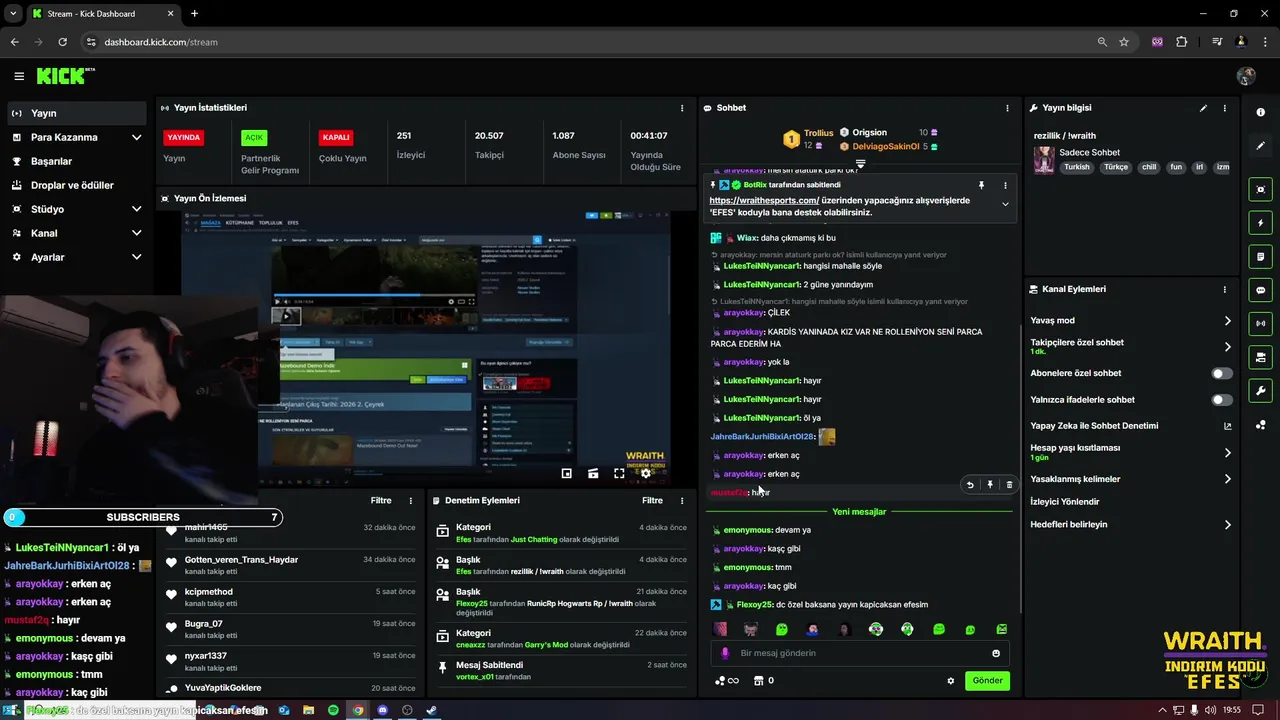Open Takipçilere özel sohbet options
This screenshot has height=720, width=1280.
(x=1131, y=346)
